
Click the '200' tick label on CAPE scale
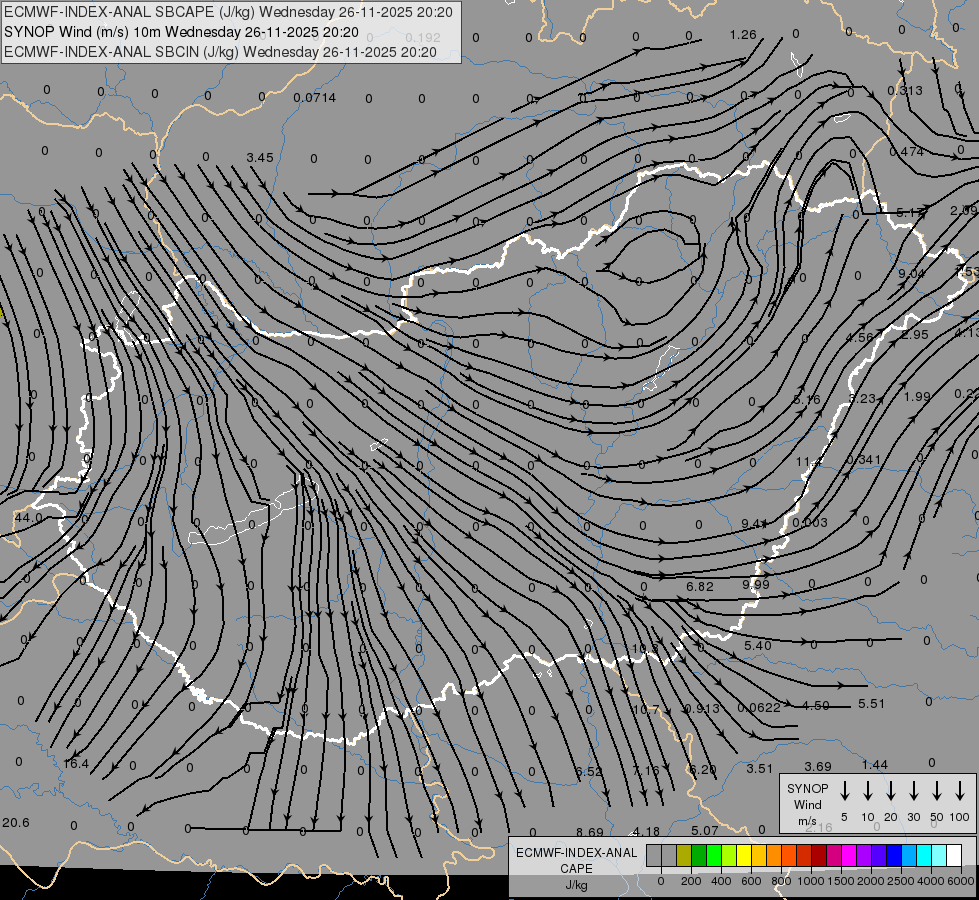point(691,881)
